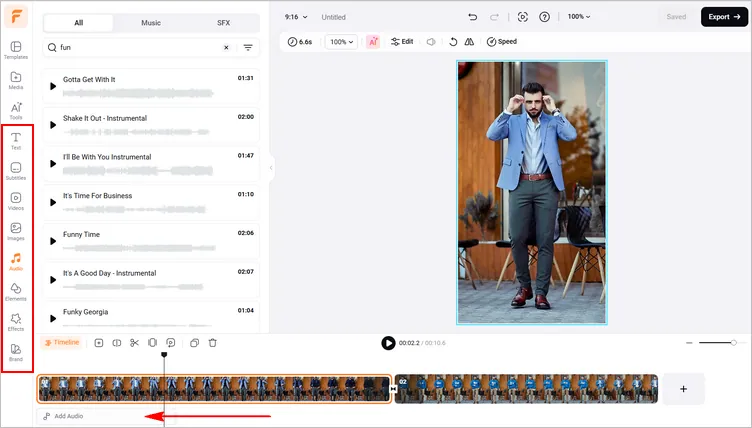
Task: Select the first clip in the timeline
Action: 214,389
